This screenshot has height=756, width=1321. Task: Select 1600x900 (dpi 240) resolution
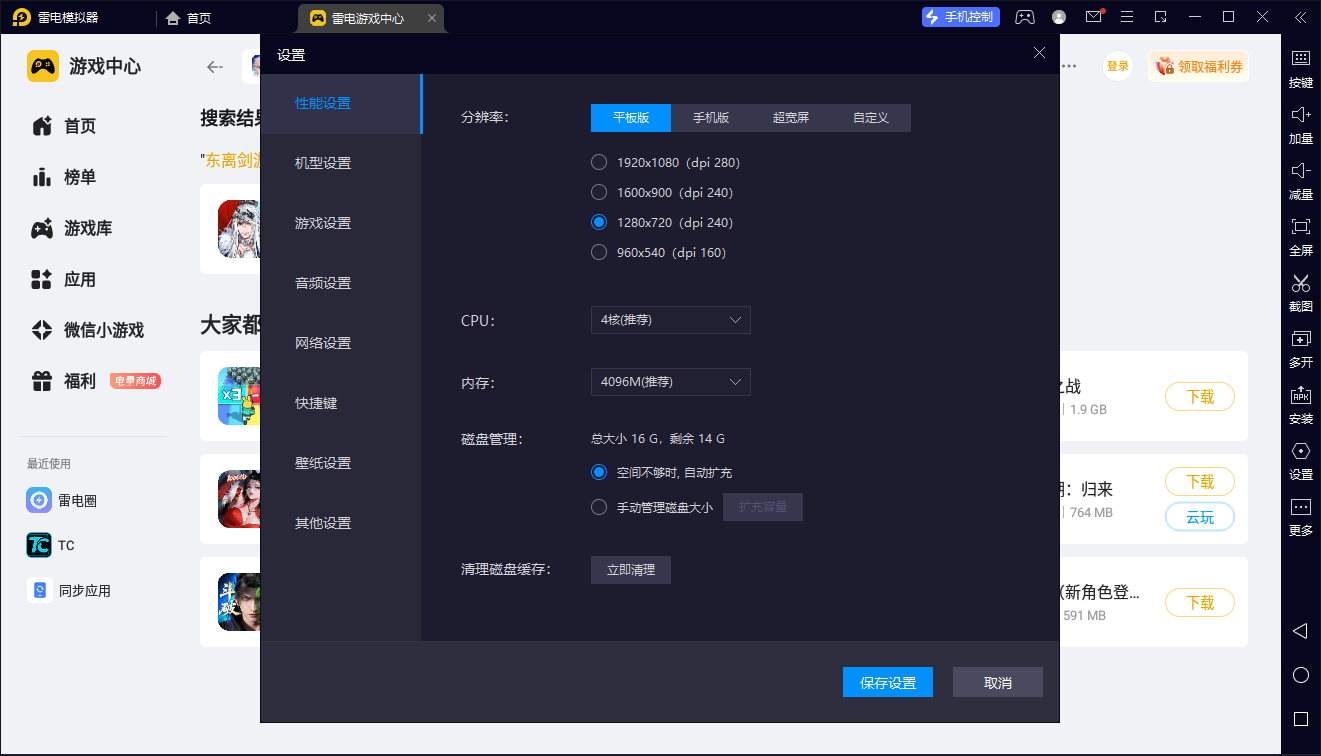pos(662,192)
